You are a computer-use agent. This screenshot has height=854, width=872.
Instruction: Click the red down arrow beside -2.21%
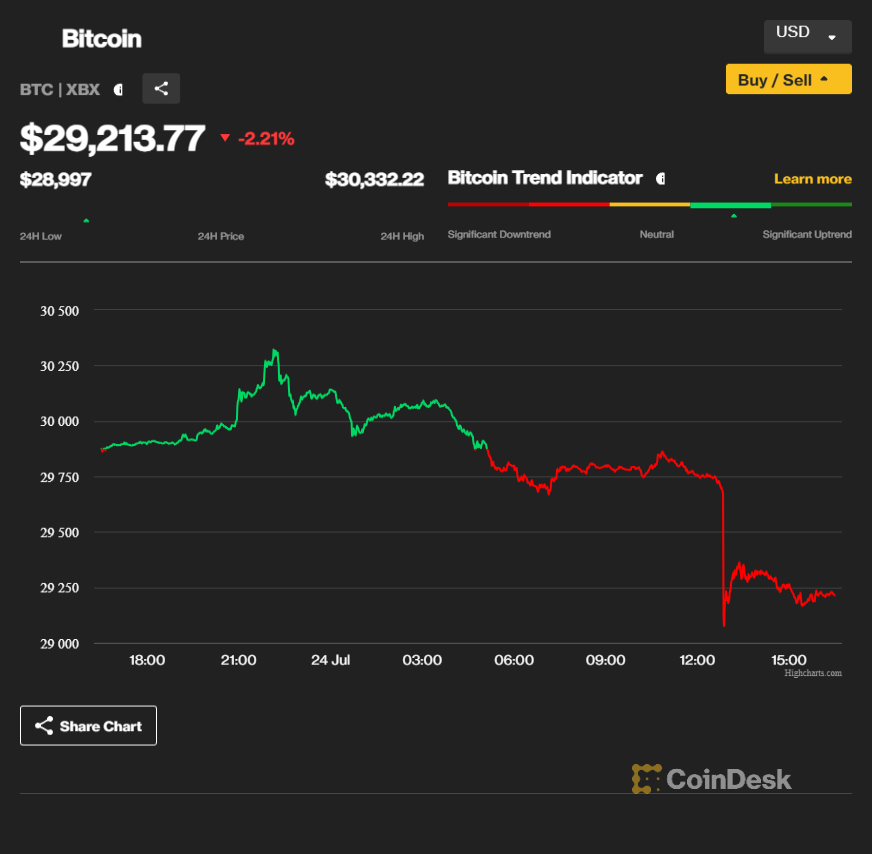[x=225, y=138]
